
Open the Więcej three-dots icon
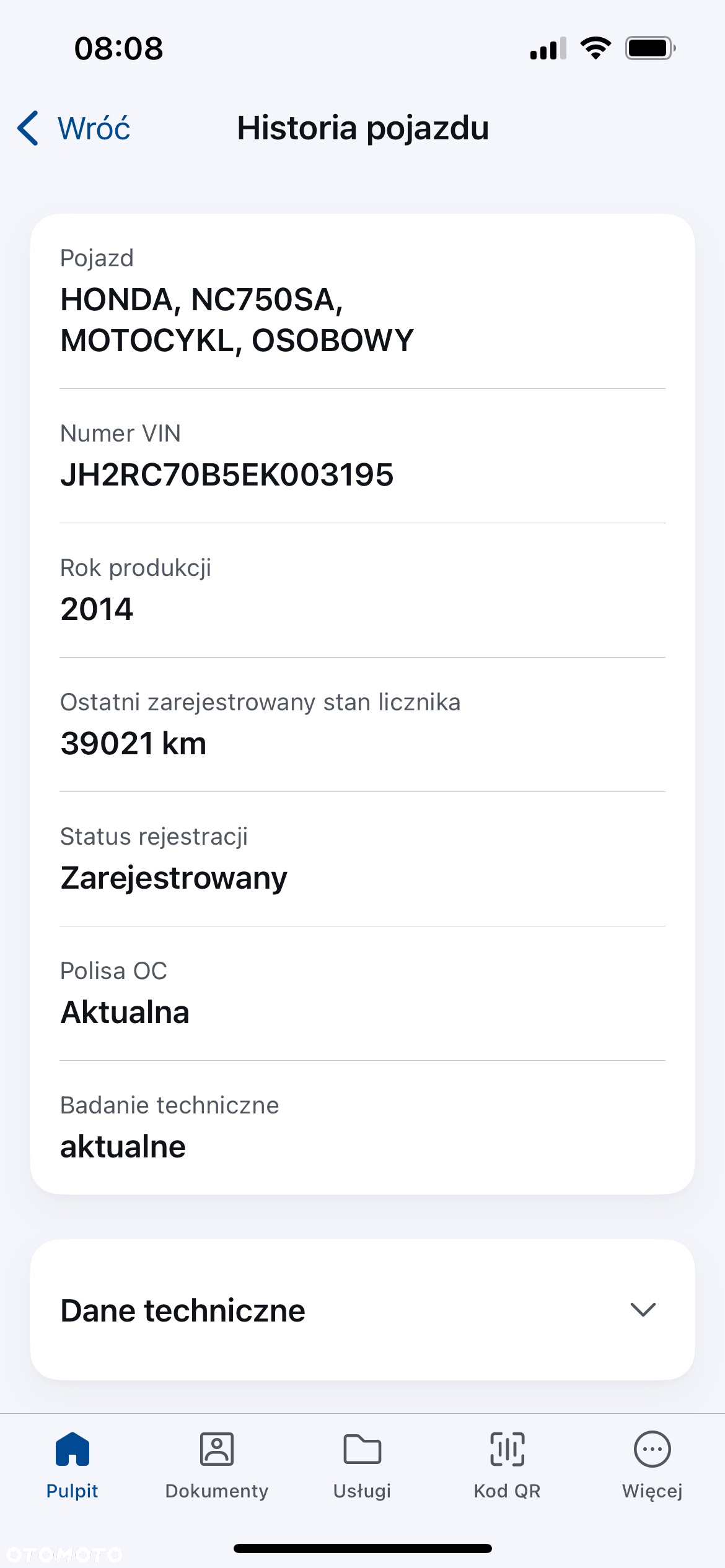point(652,1449)
